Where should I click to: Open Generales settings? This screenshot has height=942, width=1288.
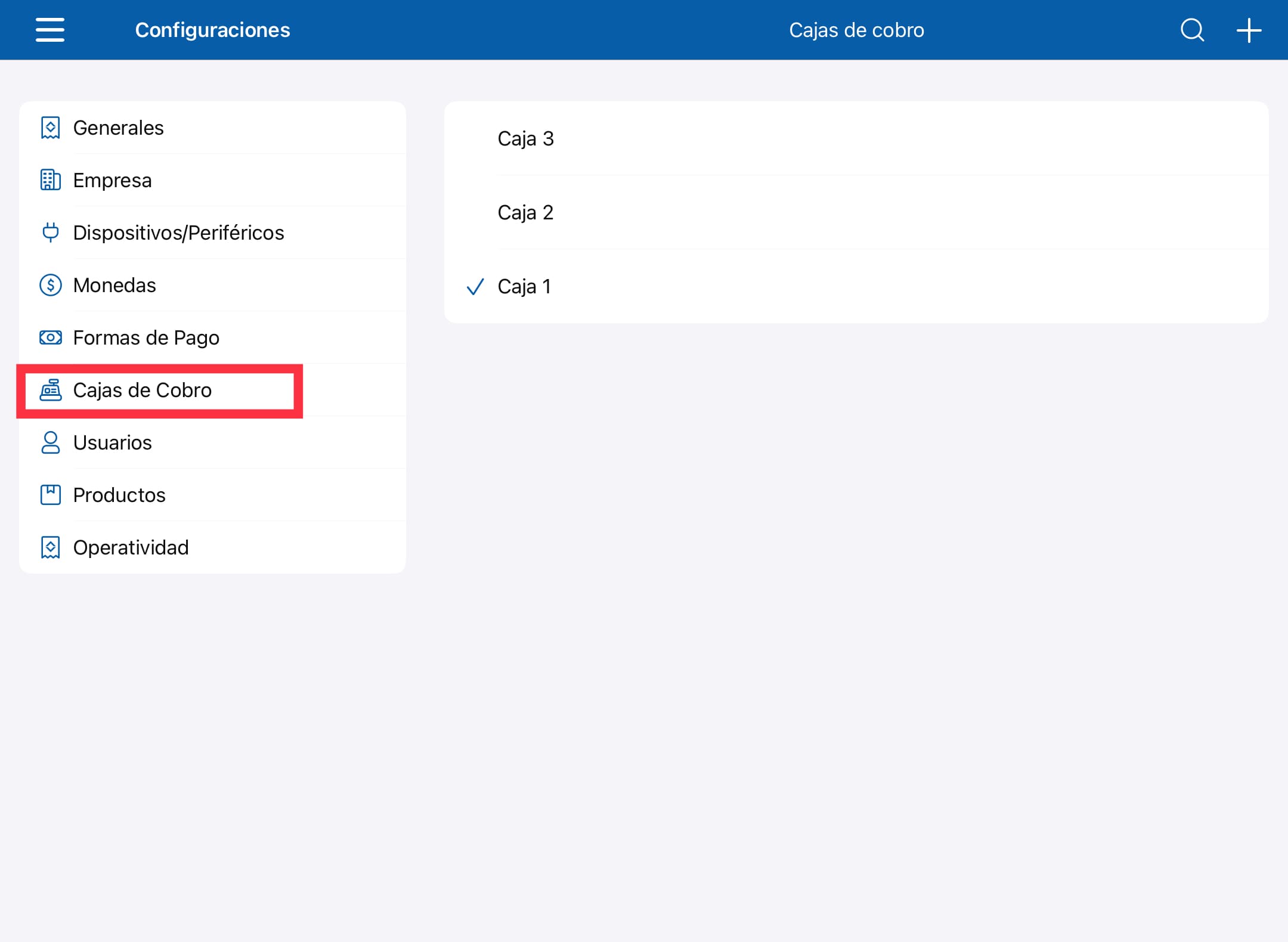click(213, 128)
